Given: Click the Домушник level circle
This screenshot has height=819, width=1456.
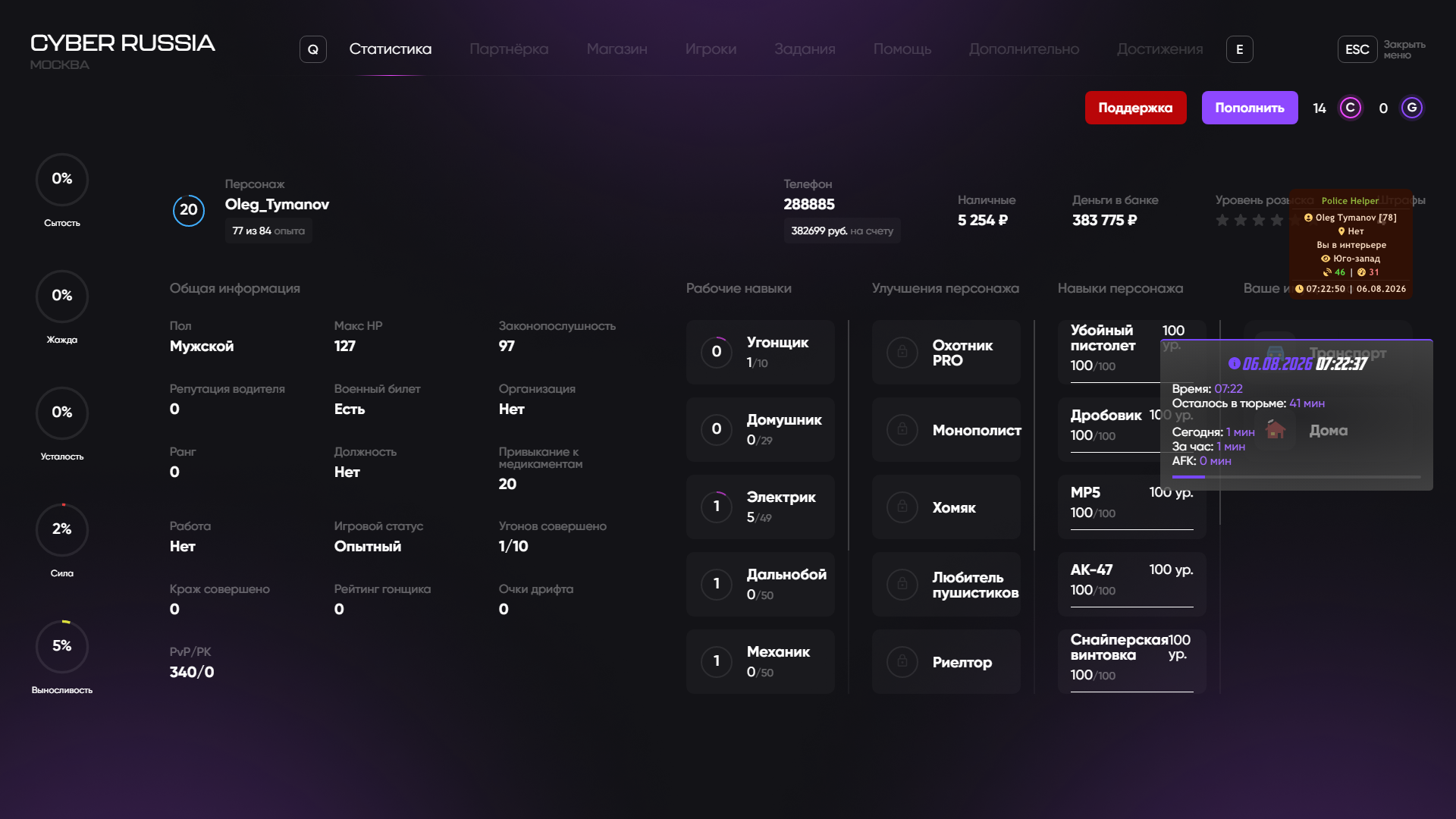Looking at the screenshot, I should 717,429.
